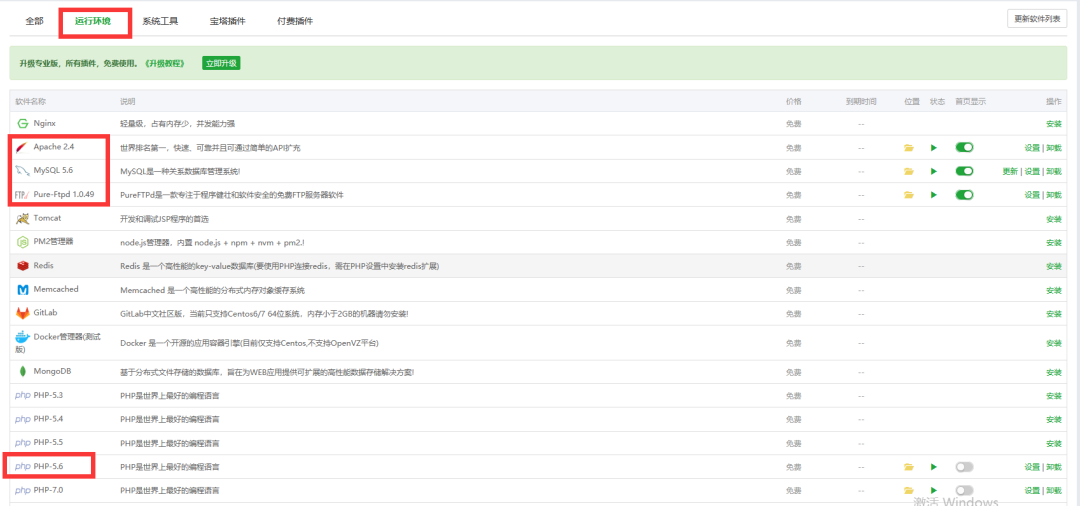Click the PHP-5.4 php logo icon
1080x506 pixels.
click(x=22, y=419)
